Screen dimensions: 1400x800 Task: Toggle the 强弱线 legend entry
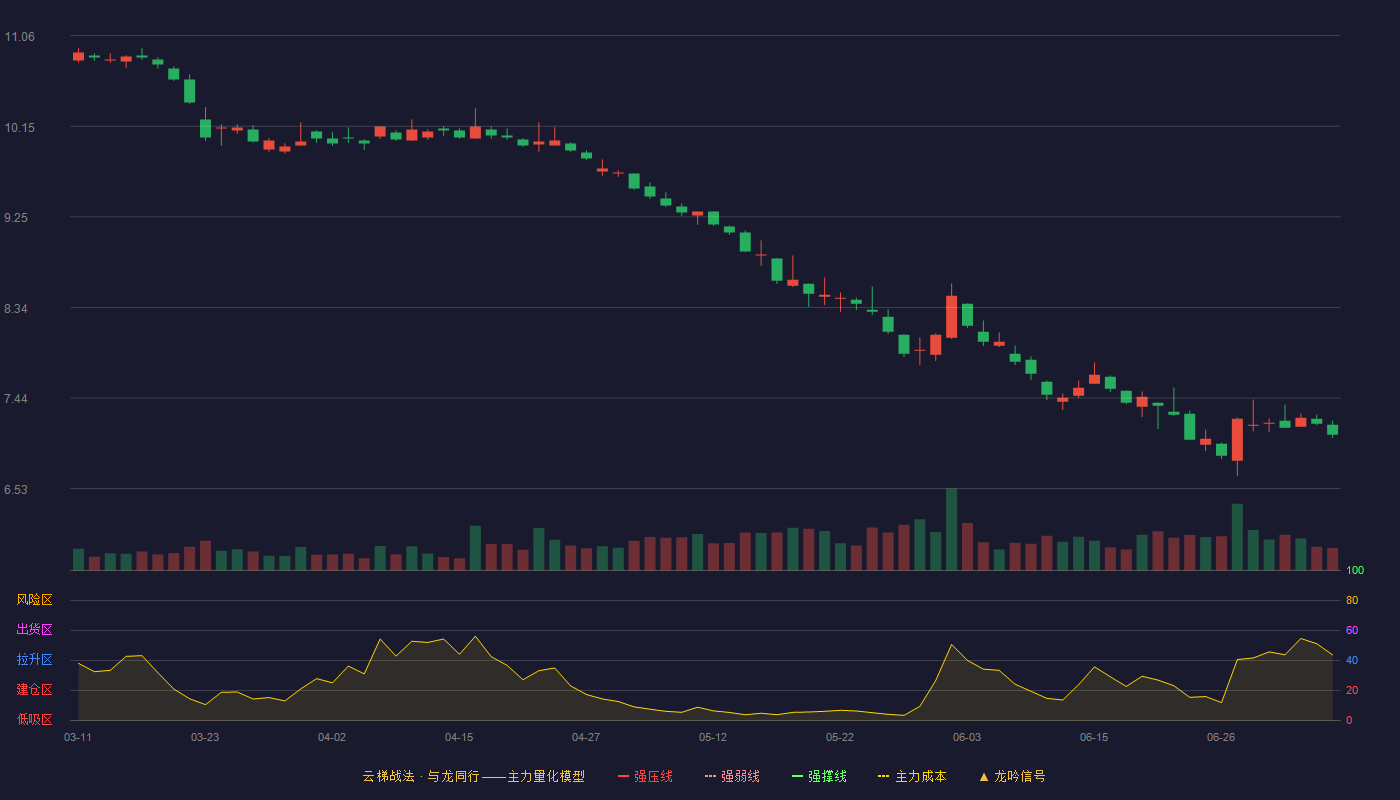pyautogui.click(x=732, y=776)
